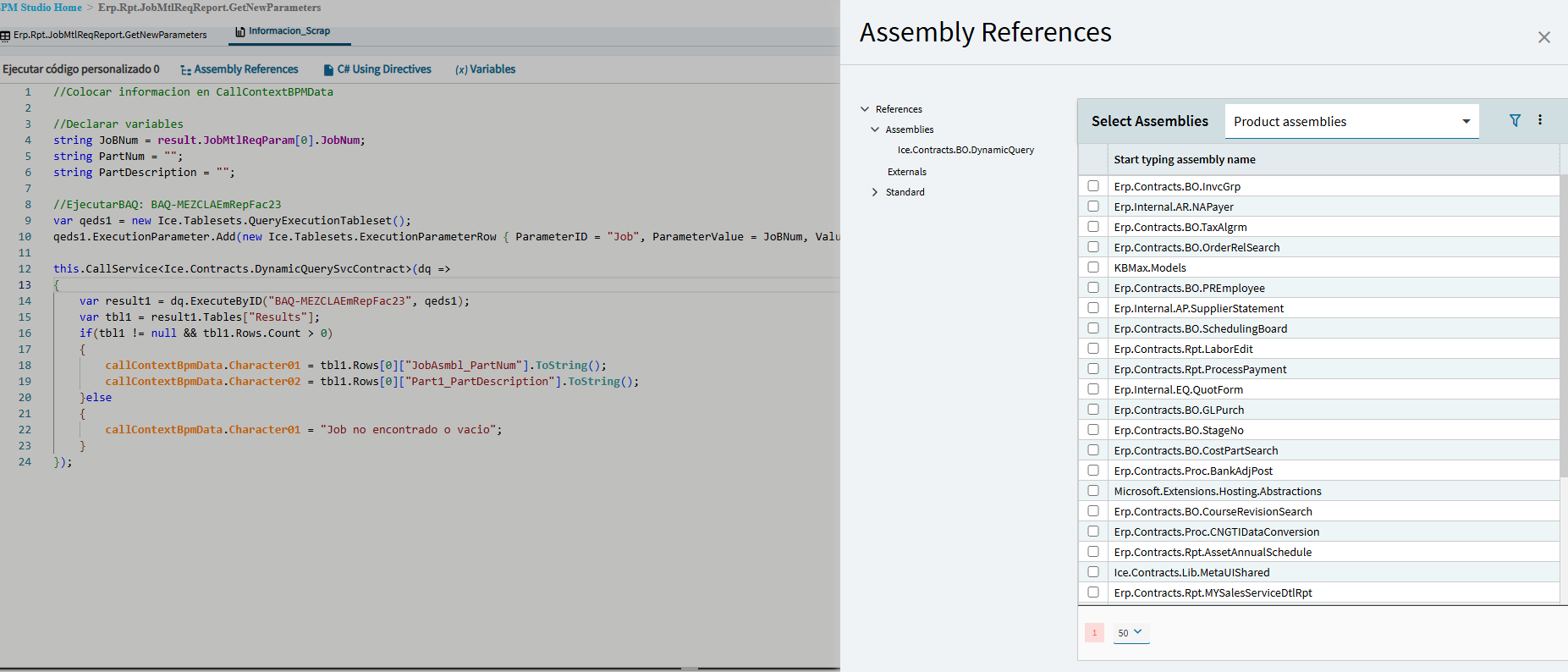Click the GetNewParameters table icon
This screenshot has height=672, width=1568.
click(5, 36)
